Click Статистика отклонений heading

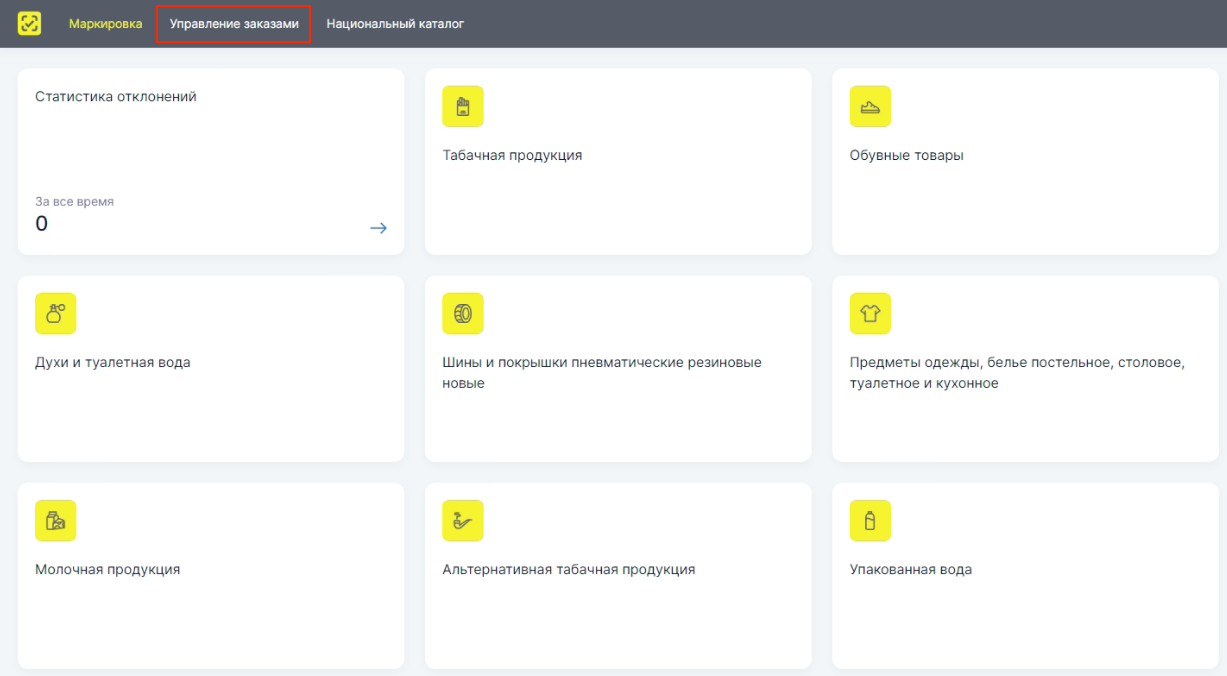(x=116, y=97)
